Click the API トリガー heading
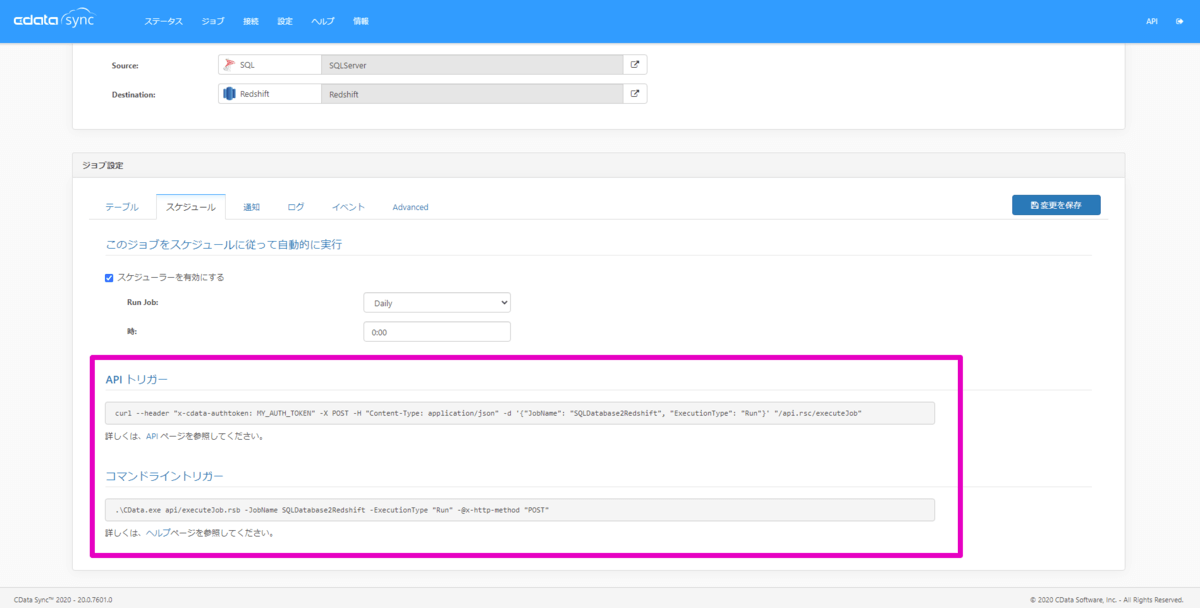This screenshot has width=1200, height=608. (137, 380)
